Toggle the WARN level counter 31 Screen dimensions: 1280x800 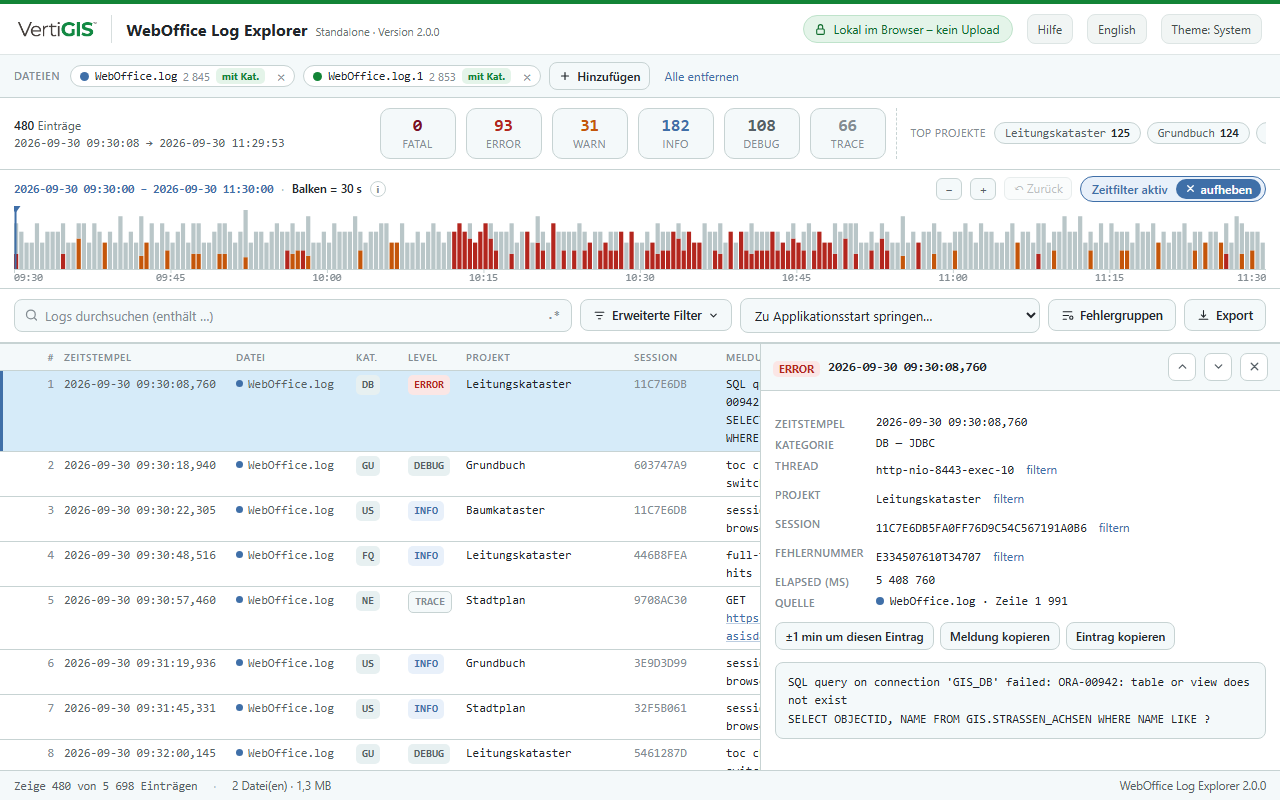(589, 134)
